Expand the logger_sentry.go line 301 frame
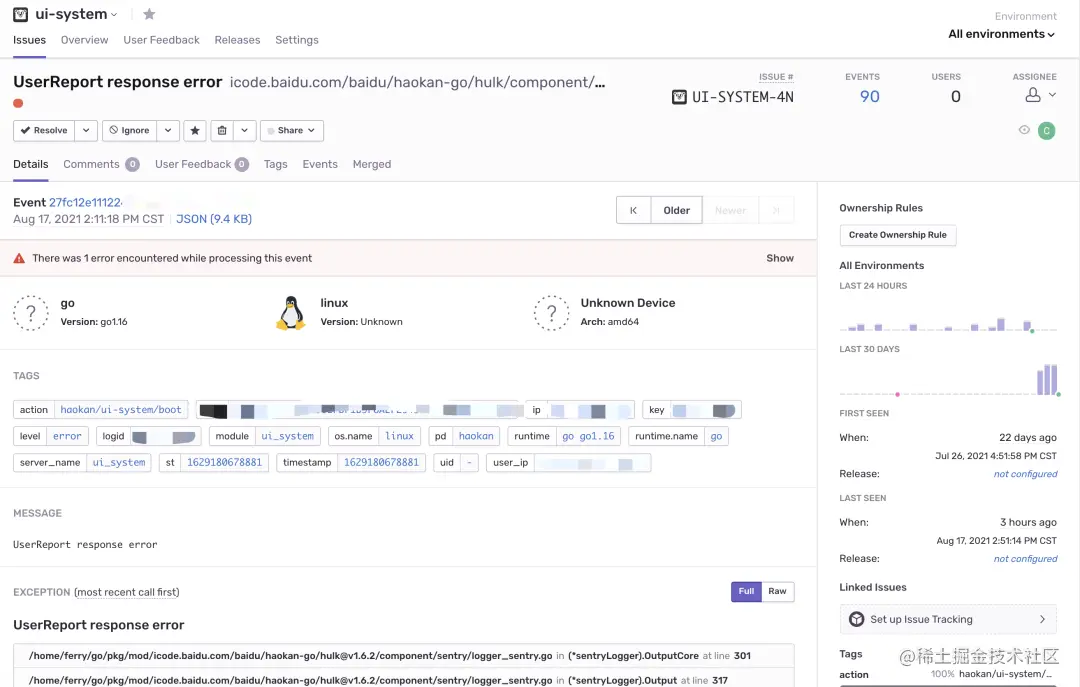The height and width of the screenshot is (687, 1080). point(404,656)
